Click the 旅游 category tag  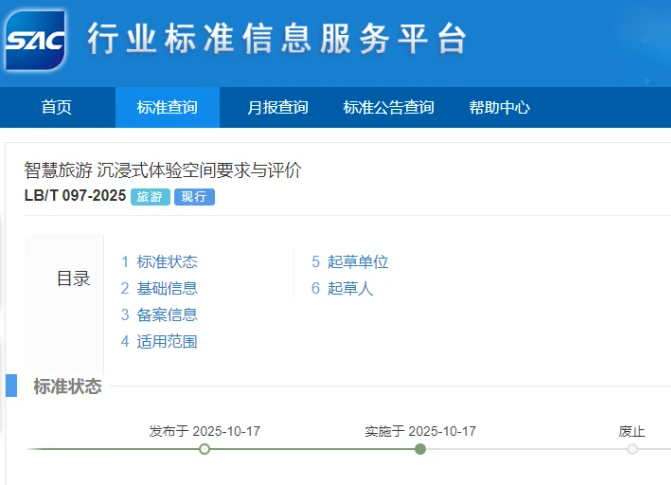click(x=150, y=197)
